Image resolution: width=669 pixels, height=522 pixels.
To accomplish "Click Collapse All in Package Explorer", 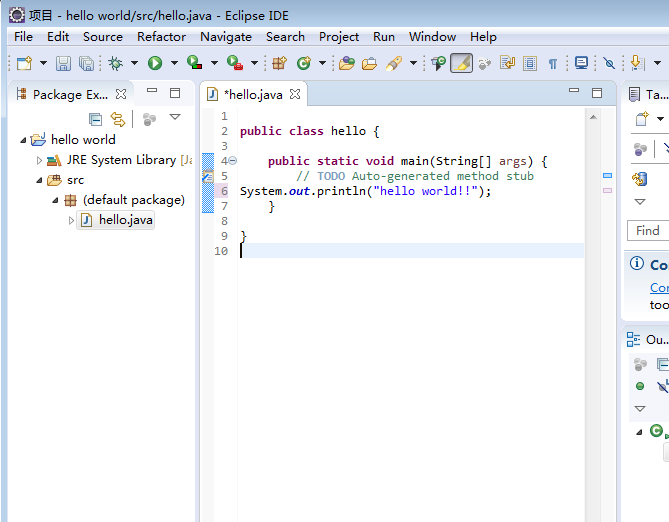I will pyautogui.click(x=95, y=119).
